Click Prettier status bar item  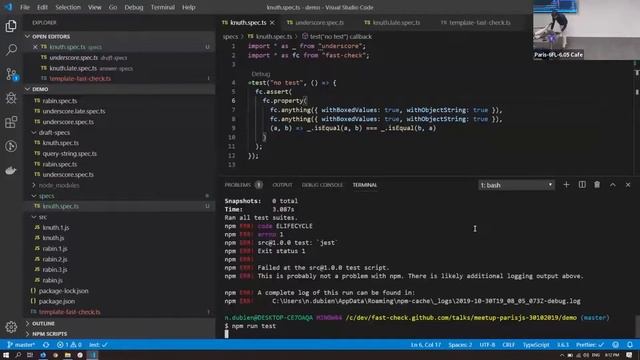tap(590, 345)
